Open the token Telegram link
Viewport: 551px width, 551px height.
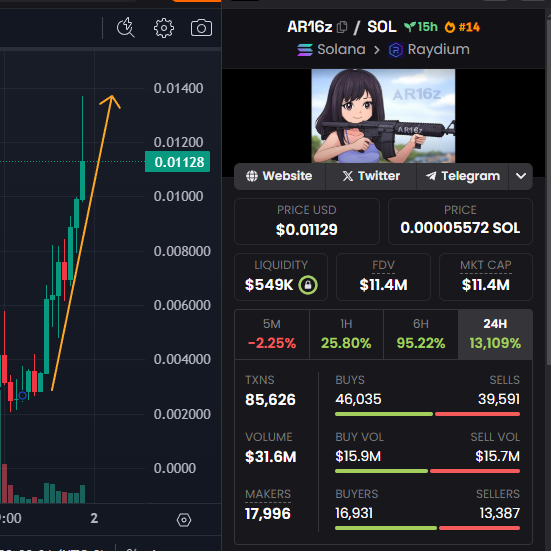(x=462, y=176)
